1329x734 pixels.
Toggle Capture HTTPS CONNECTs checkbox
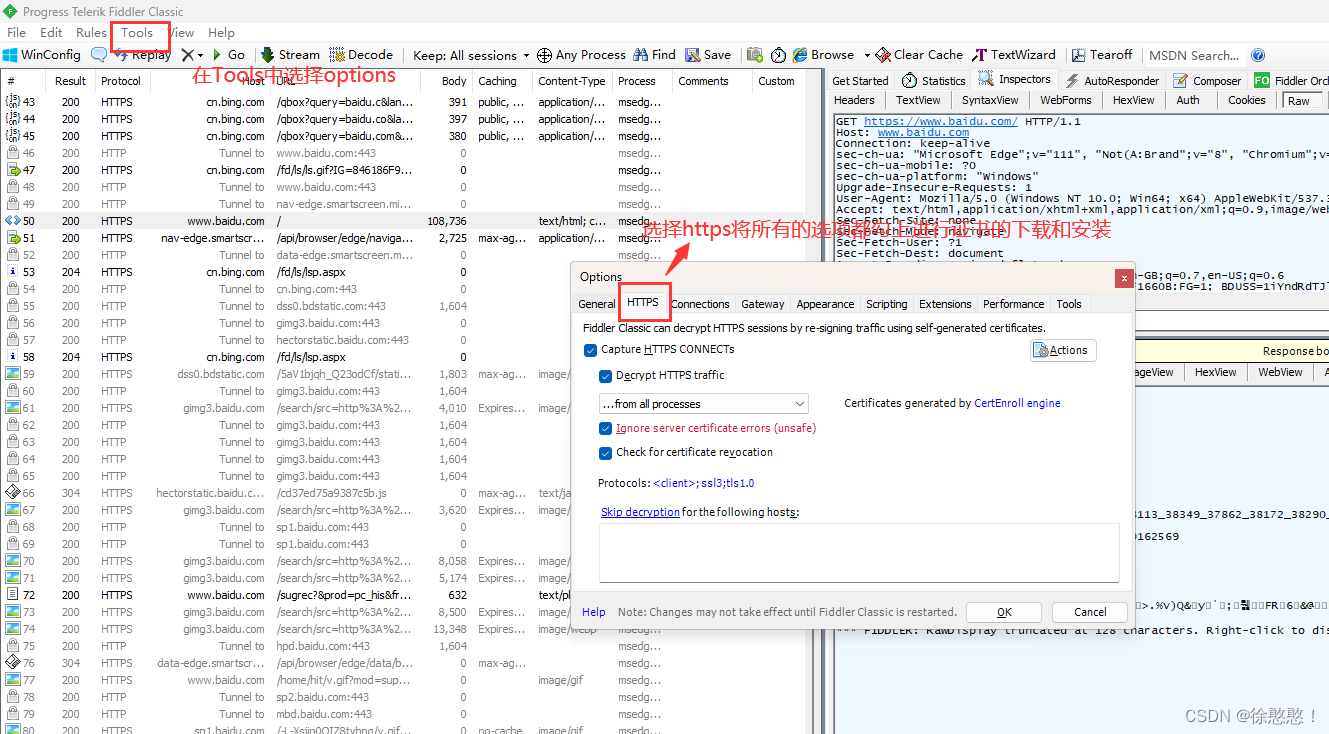591,350
